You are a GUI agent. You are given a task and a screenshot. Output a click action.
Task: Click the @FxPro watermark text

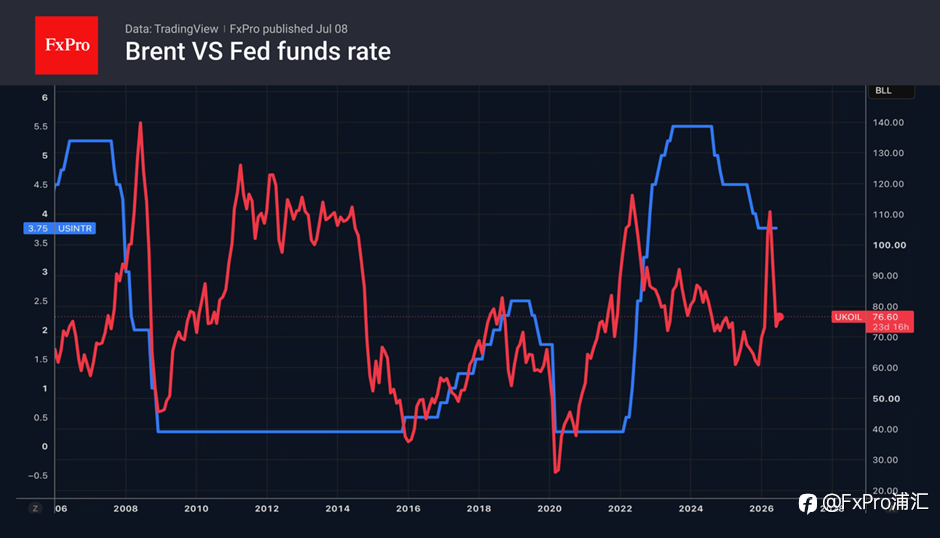pyautogui.click(x=875, y=502)
